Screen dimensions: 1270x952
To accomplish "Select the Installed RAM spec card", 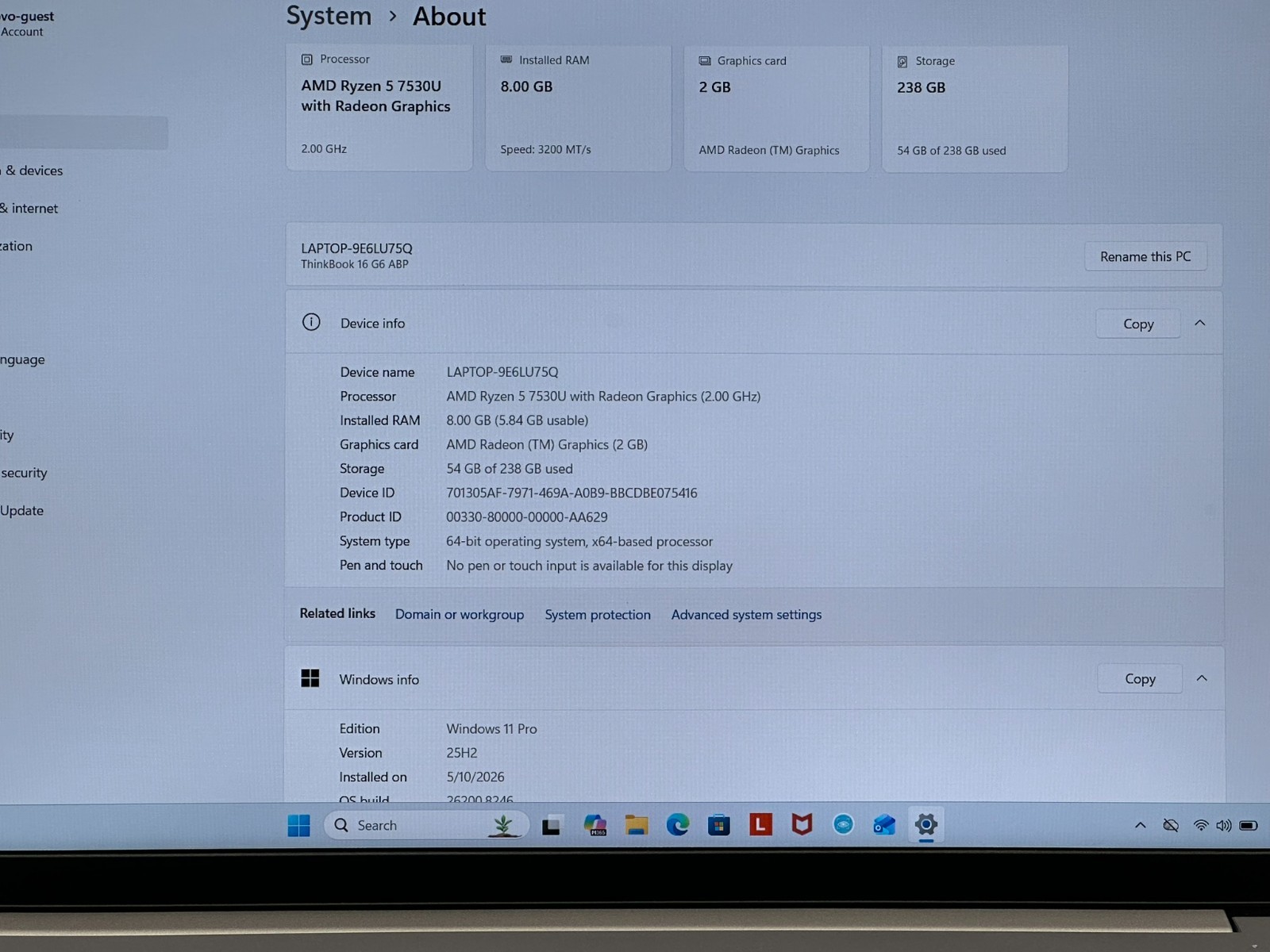I will 579,107.
